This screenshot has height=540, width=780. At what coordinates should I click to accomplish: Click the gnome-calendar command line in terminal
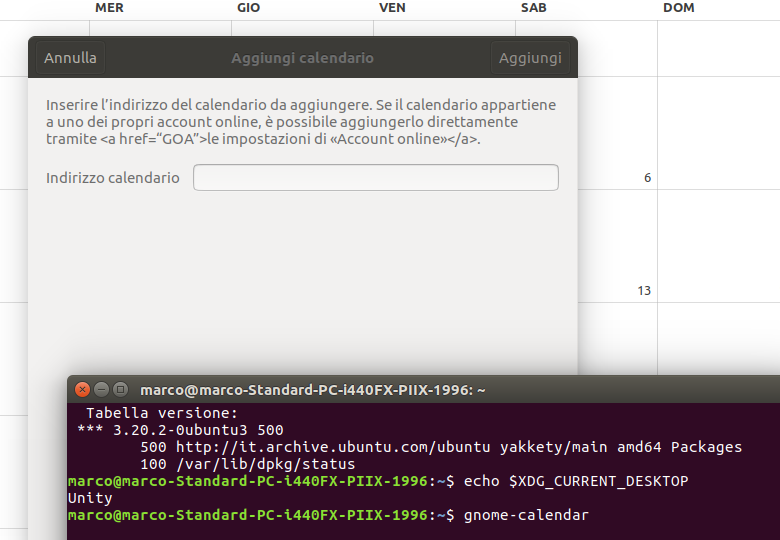tap(526, 515)
